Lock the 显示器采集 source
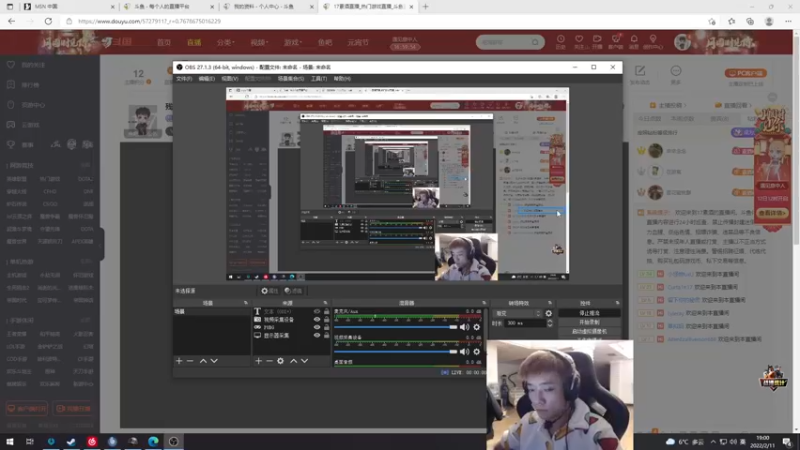 click(x=327, y=336)
